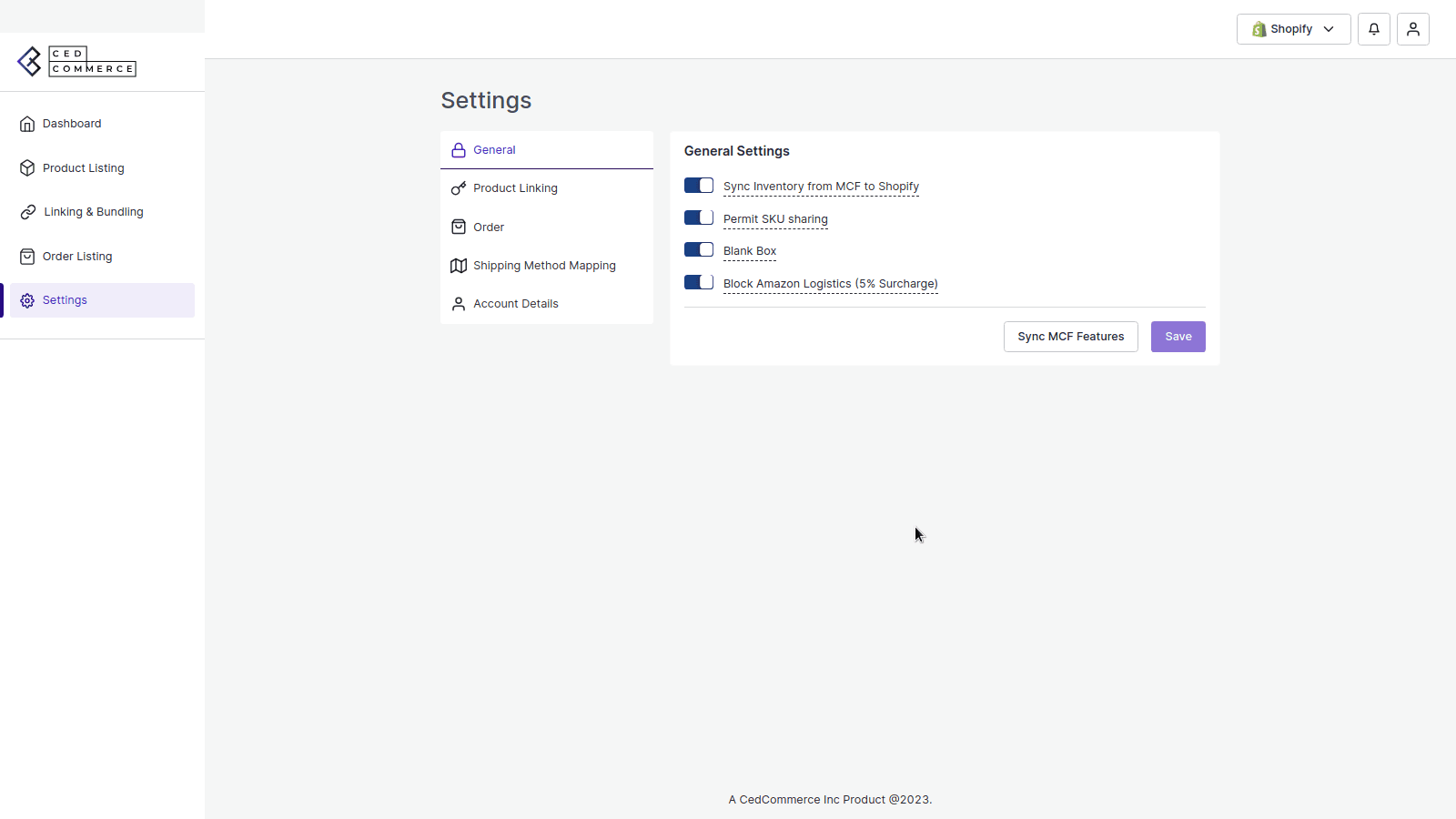Screen dimensions: 1456x819
Task: Open the Order settings tab
Action: pos(488,227)
